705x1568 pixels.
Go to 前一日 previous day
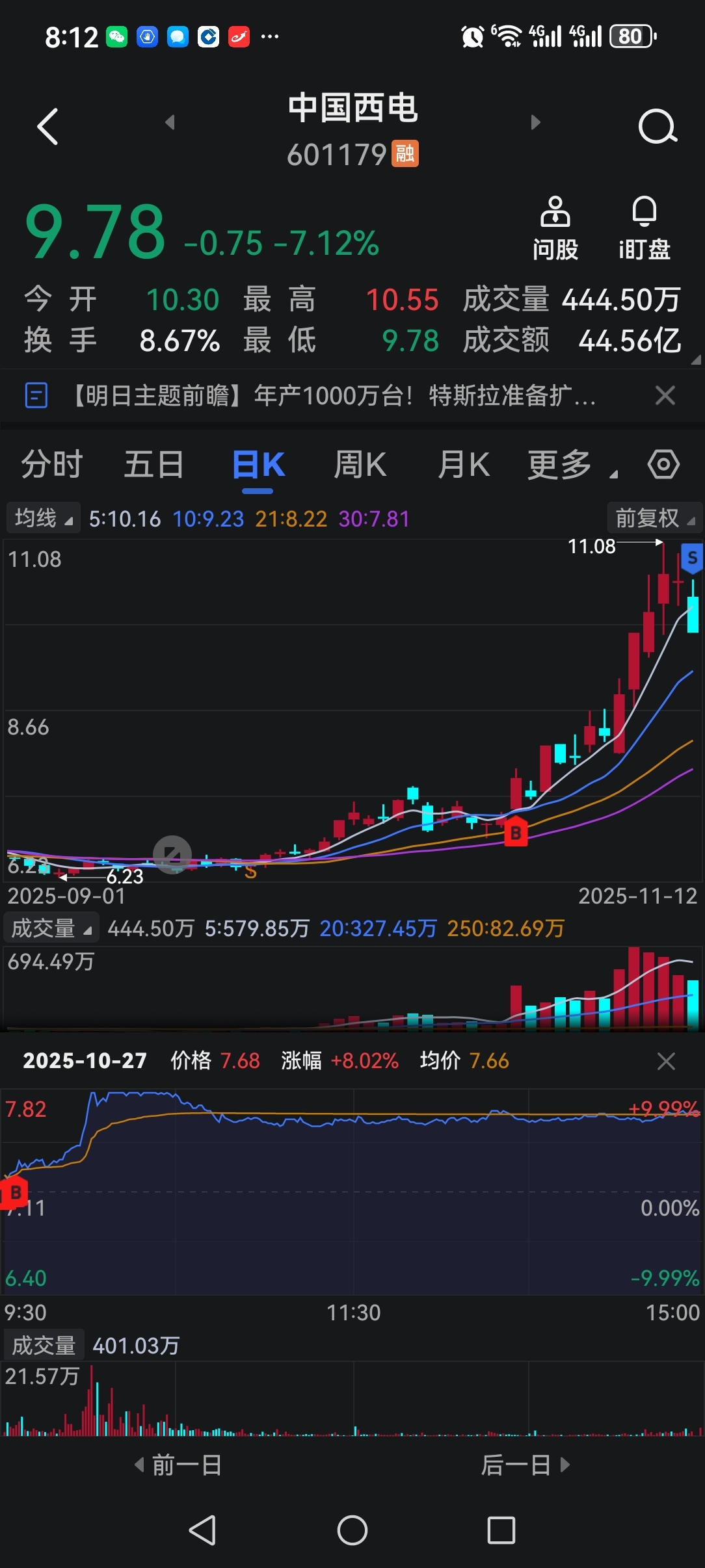pyautogui.click(x=178, y=1465)
